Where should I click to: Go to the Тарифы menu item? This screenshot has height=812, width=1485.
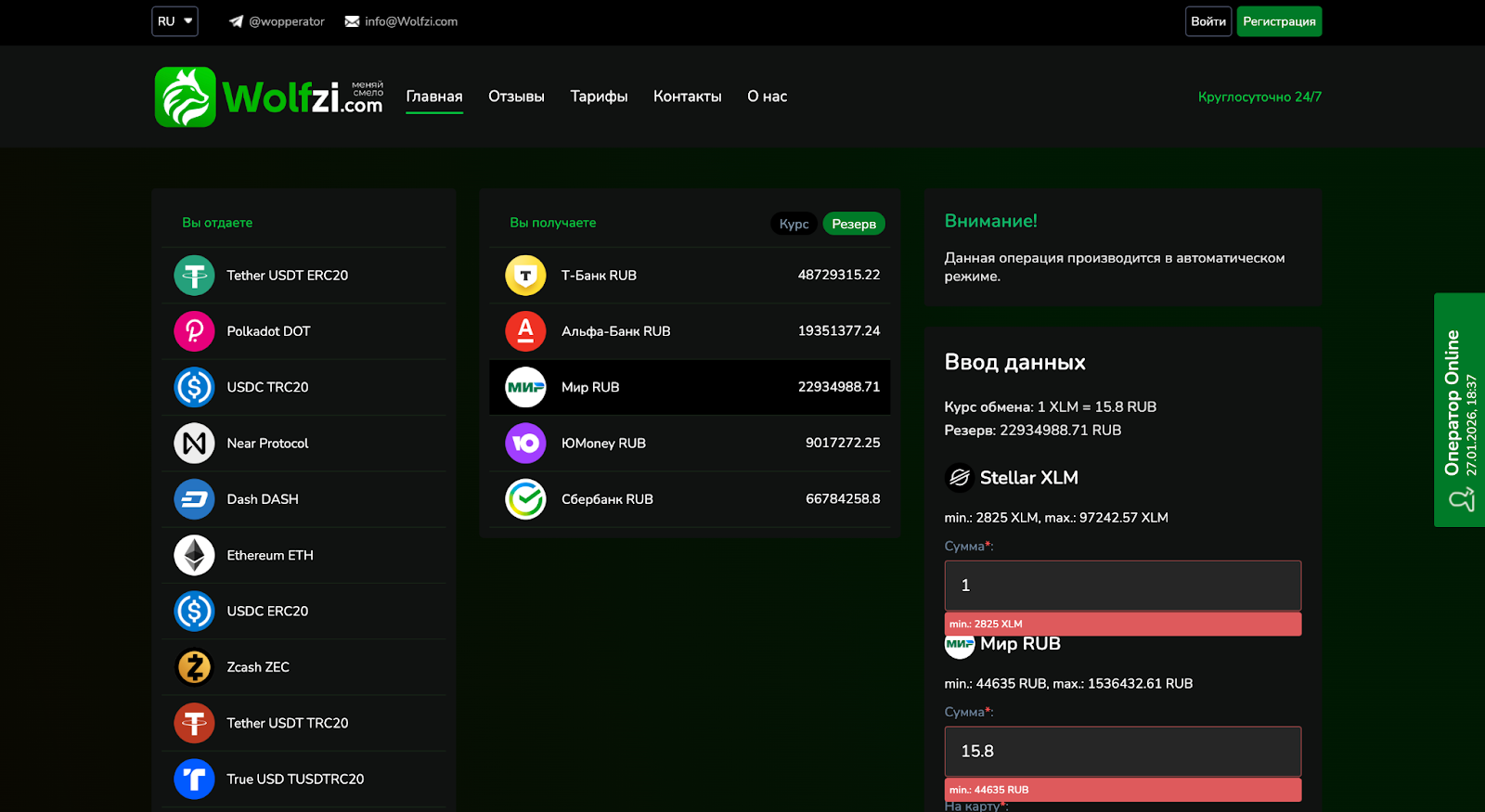599,97
